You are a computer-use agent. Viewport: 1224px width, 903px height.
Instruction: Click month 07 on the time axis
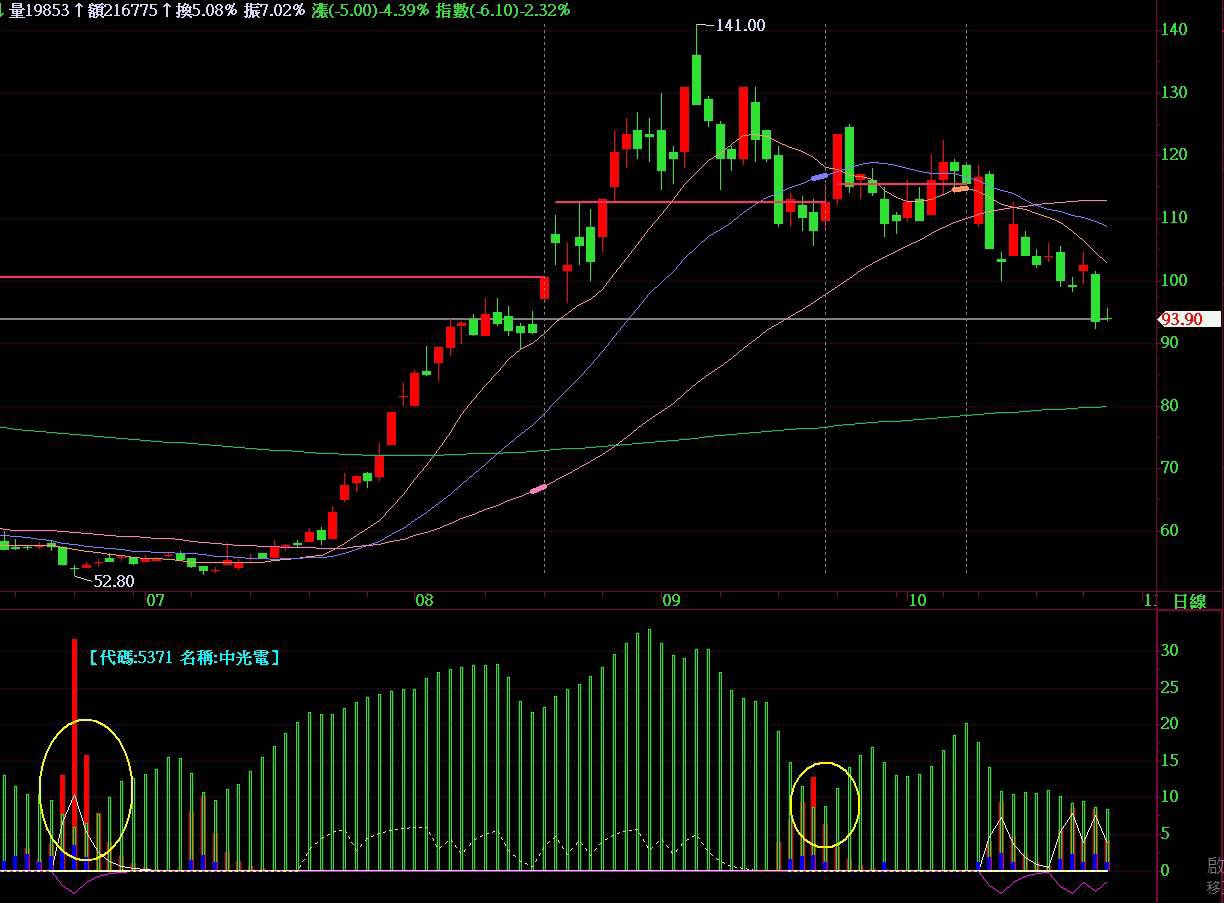coord(154,601)
